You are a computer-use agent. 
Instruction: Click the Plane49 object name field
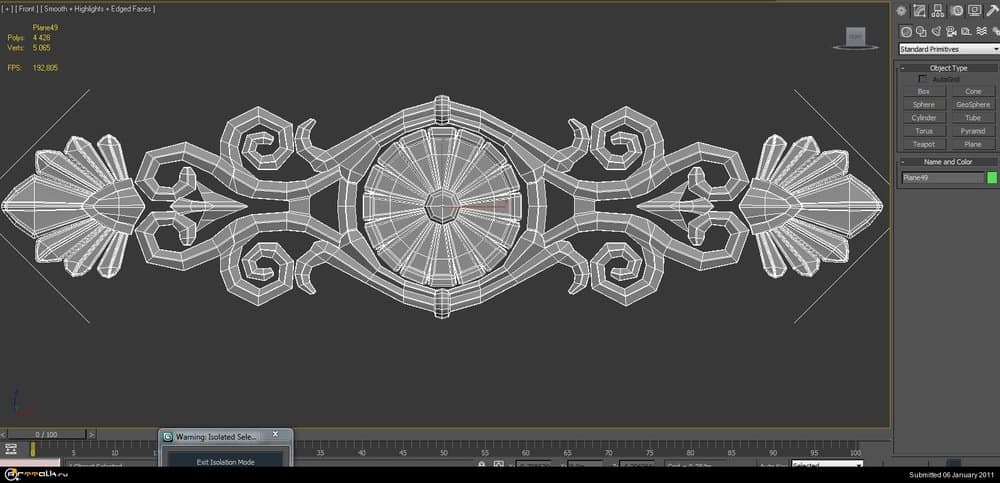point(942,178)
